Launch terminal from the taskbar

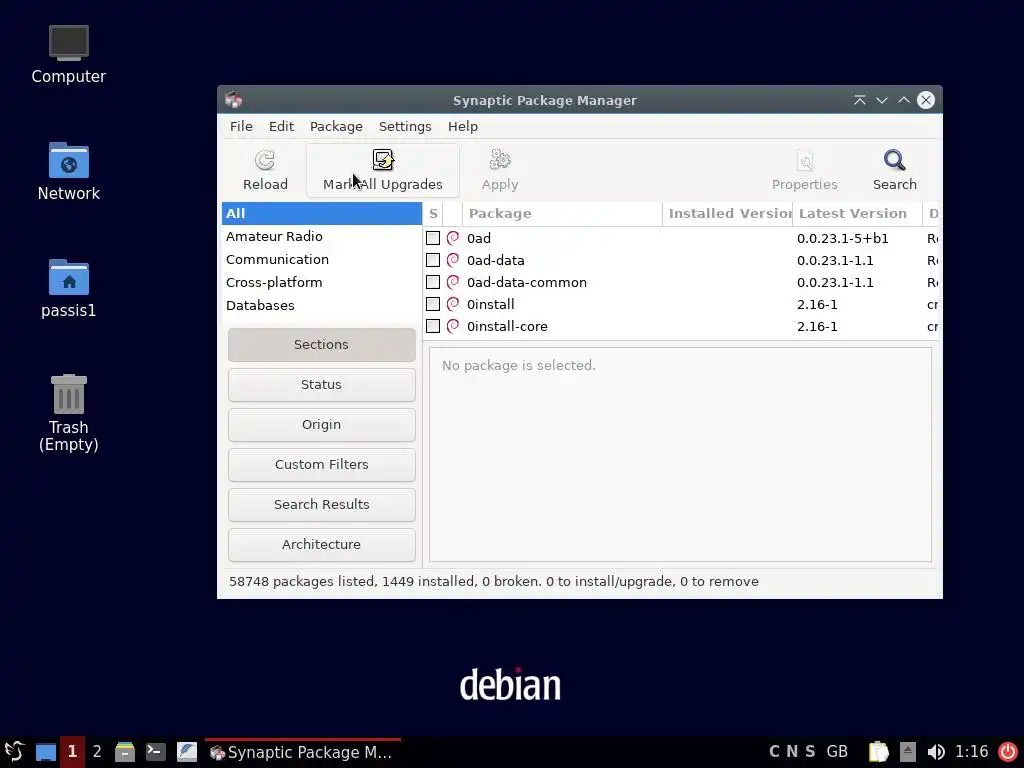click(155, 752)
